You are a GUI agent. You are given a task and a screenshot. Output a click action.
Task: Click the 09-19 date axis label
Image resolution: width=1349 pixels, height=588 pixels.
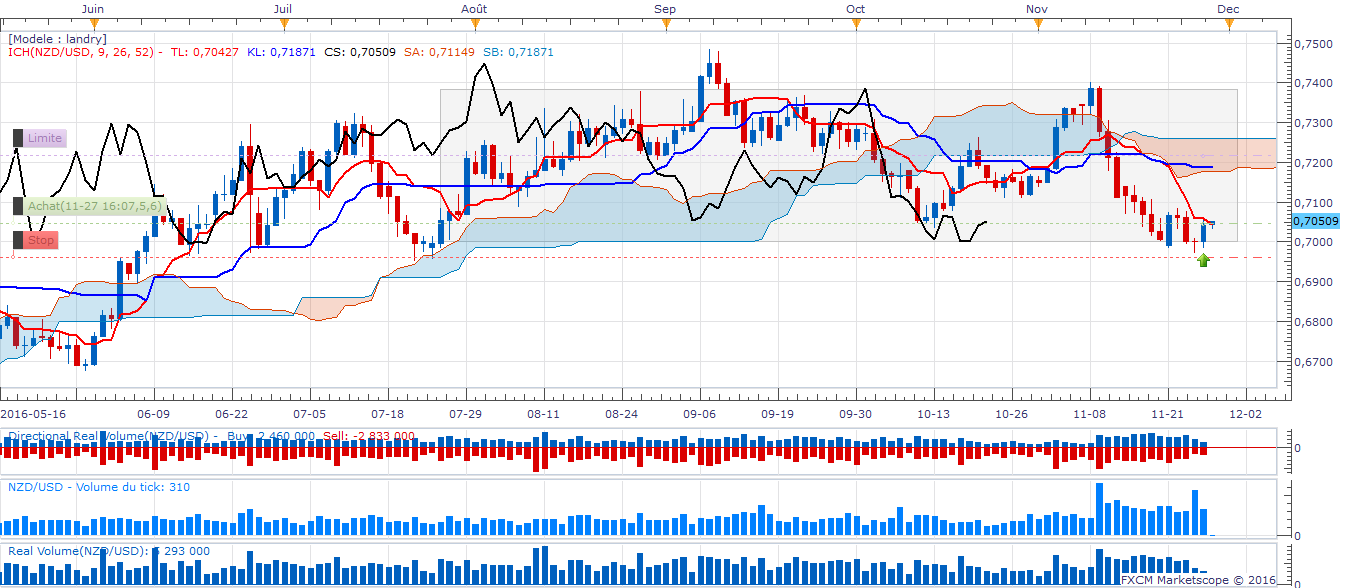(777, 414)
